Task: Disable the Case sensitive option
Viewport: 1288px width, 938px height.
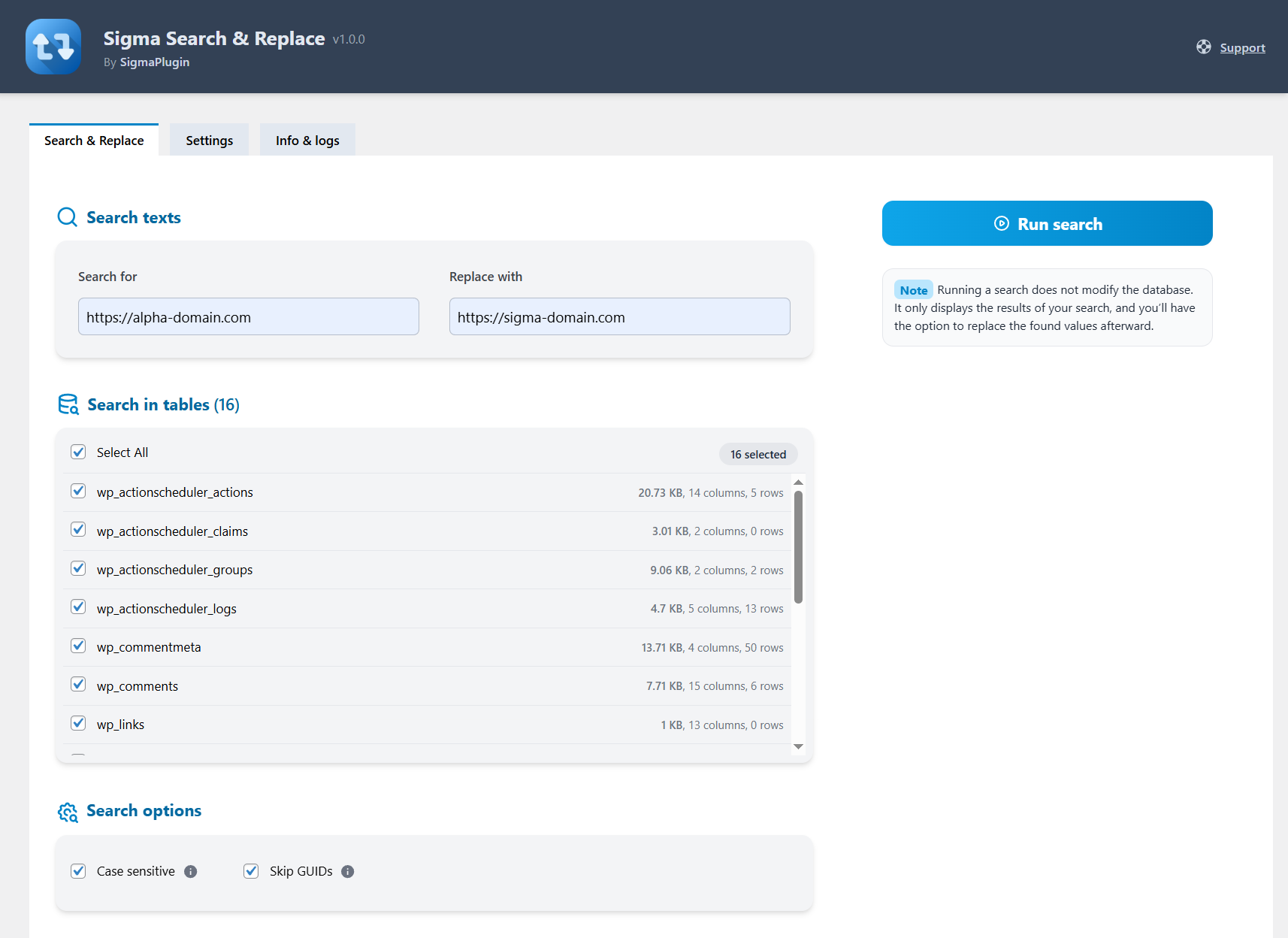Action: 78,871
